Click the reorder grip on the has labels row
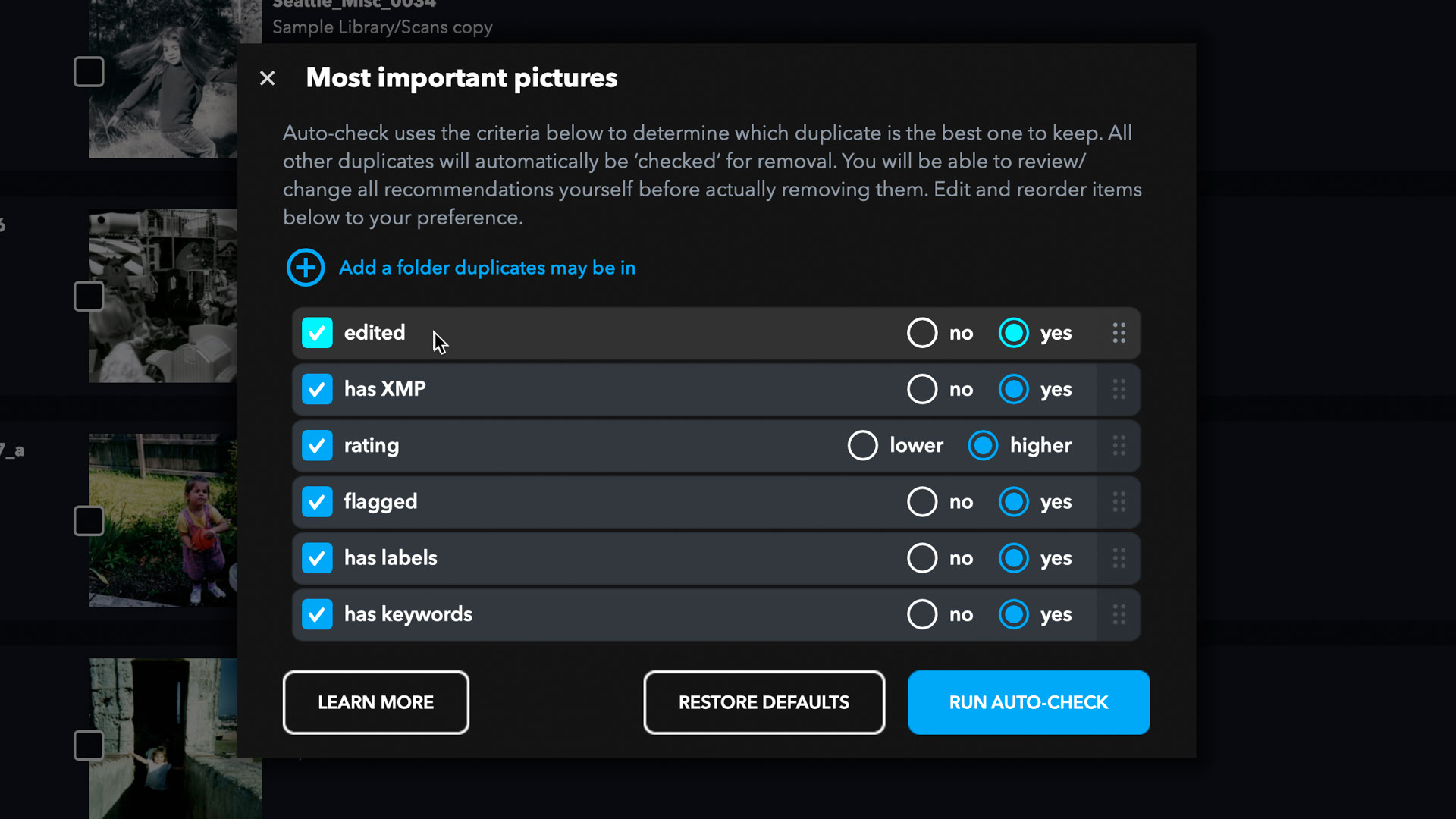Screen dimensions: 1456x819 pyautogui.click(x=1119, y=558)
